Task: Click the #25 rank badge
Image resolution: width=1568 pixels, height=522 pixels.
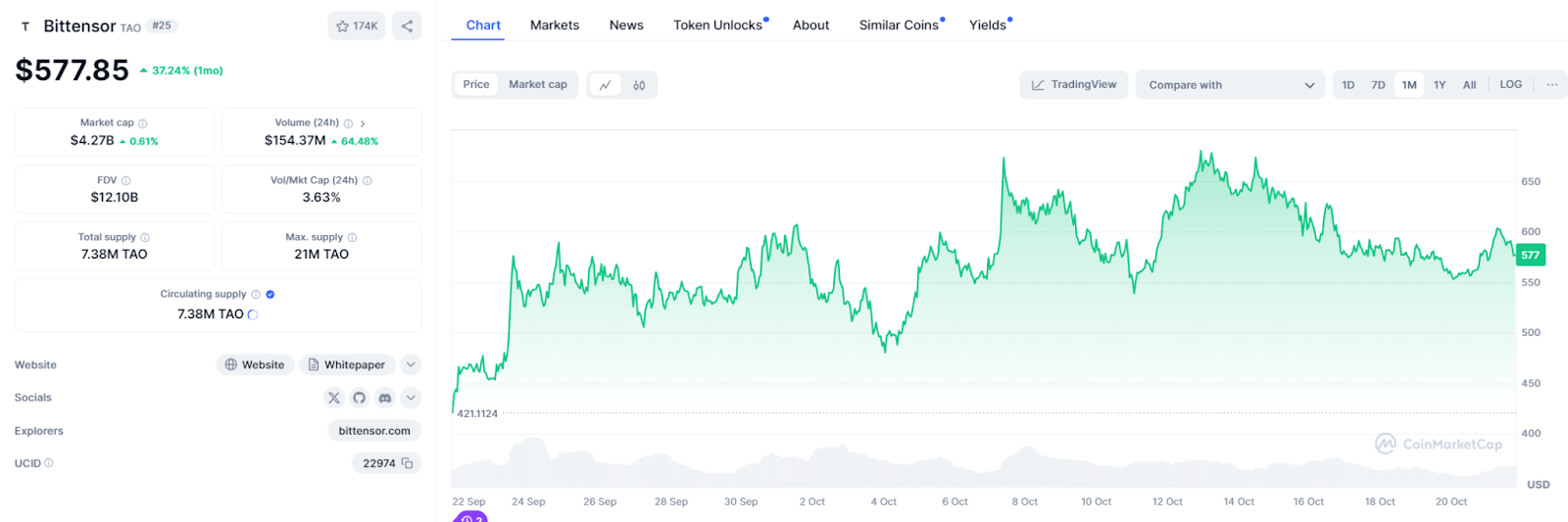Action: pyautogui.click(x=162, y=26)
